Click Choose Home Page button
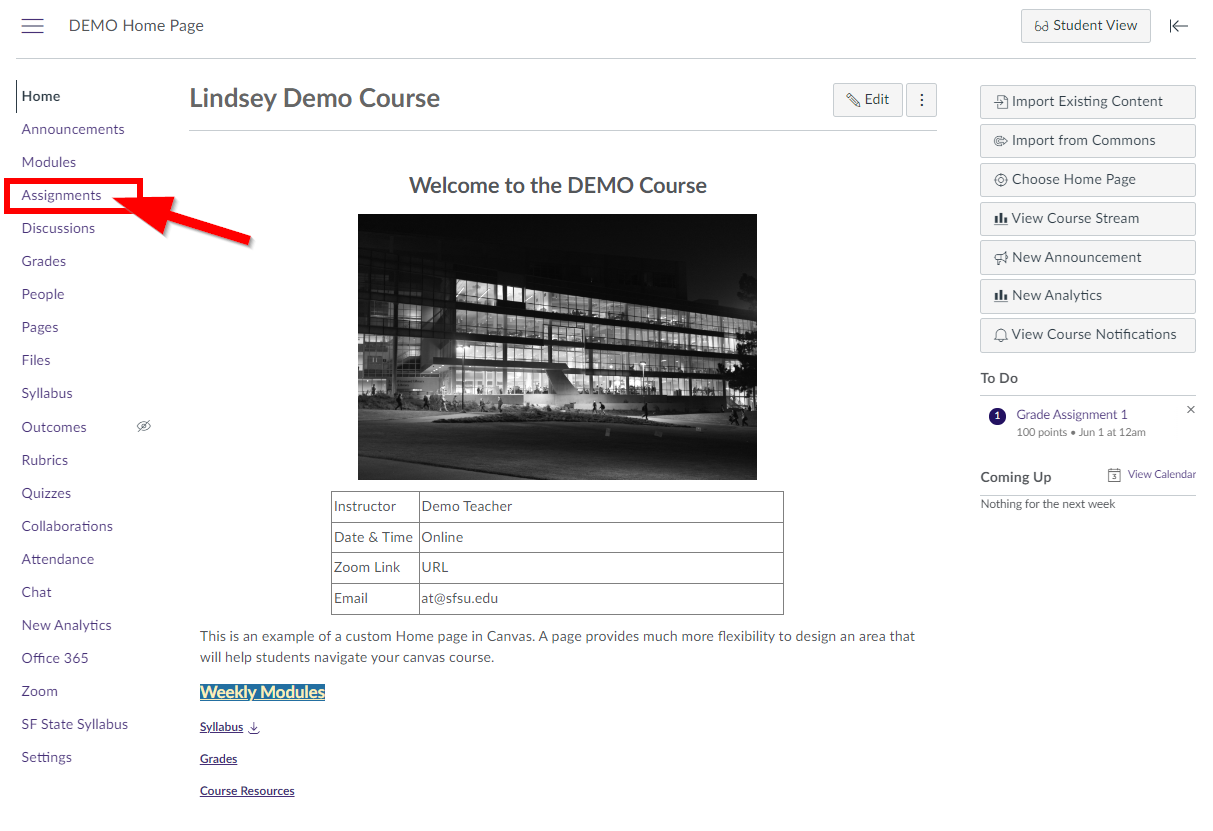 pos(1088,180)
